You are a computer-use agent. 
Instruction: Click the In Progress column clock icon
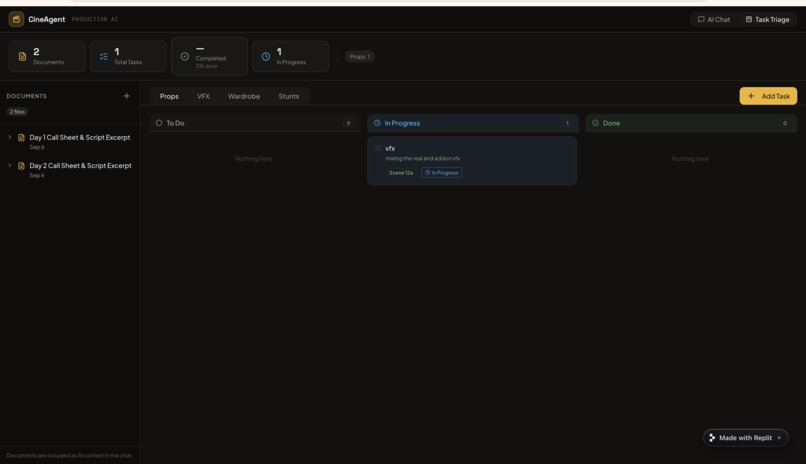click(377, 123)
